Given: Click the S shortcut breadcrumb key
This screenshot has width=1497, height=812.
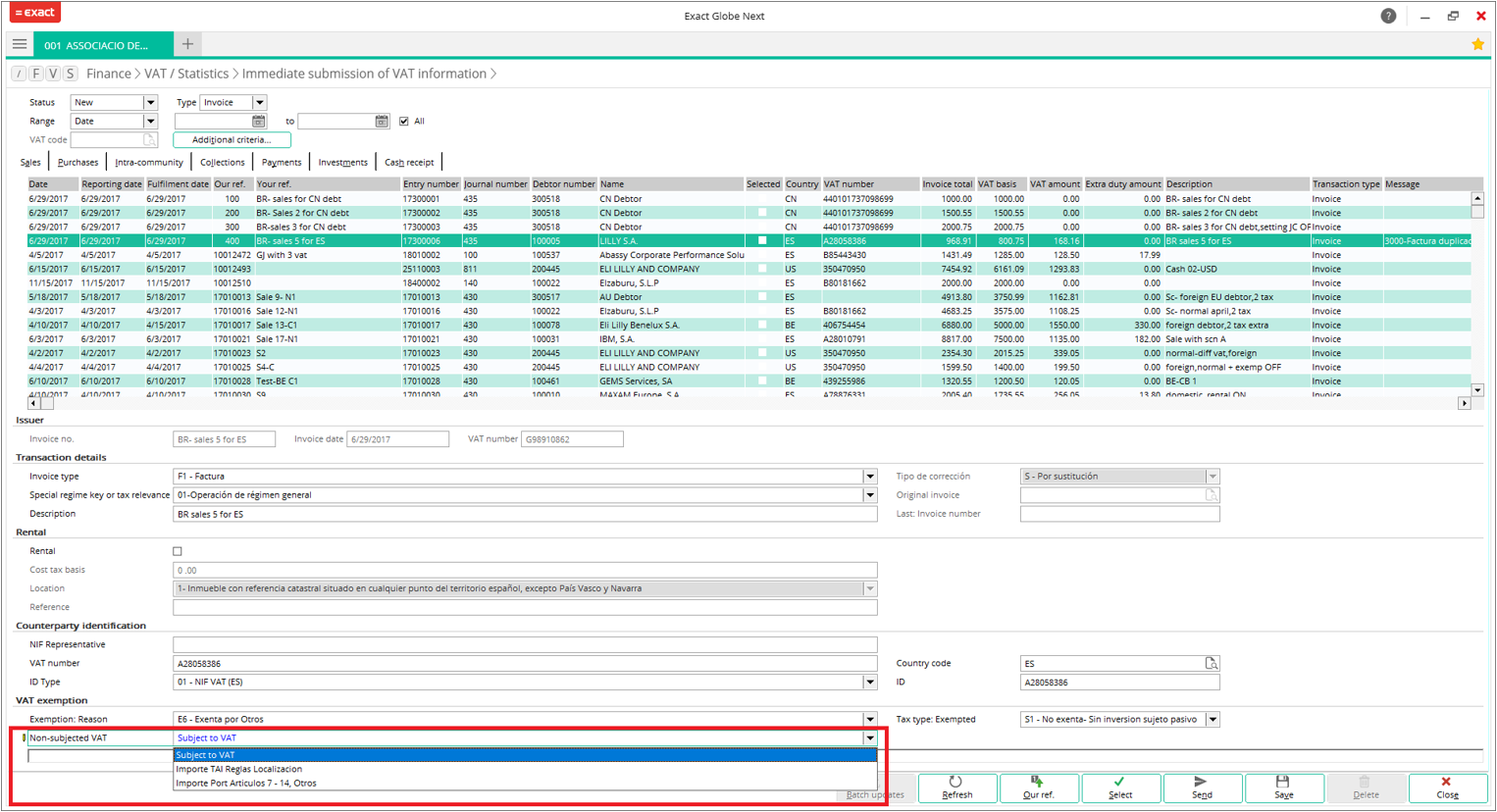Looking at the screenshot, I should pos(70,74).
